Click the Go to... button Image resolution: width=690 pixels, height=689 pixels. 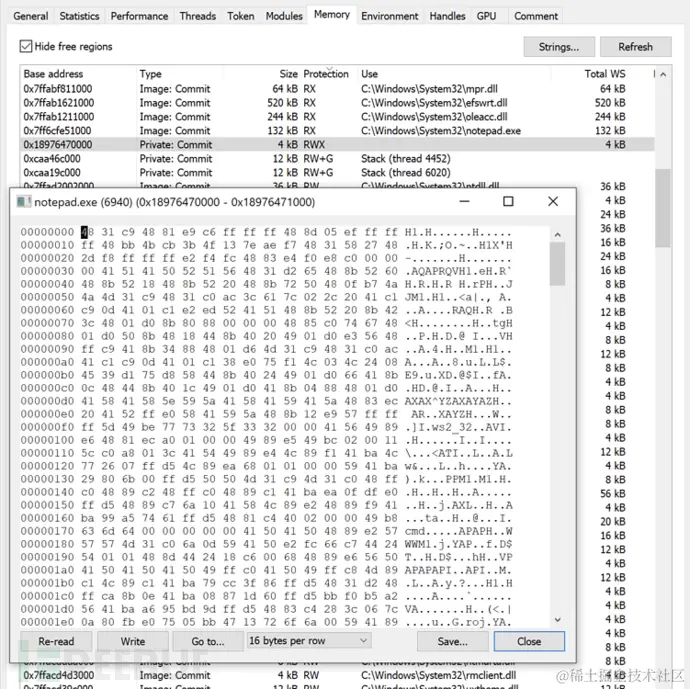click(x=208, y=641)
